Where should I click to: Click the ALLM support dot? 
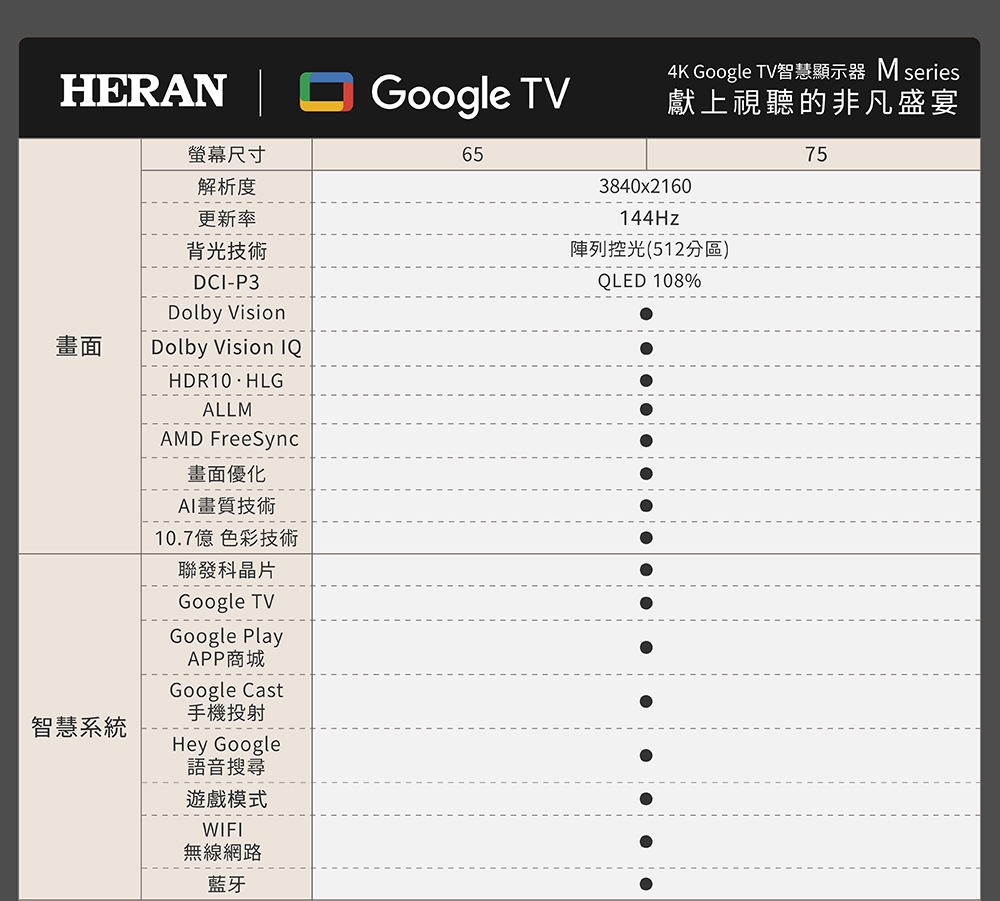coord(646,409)
